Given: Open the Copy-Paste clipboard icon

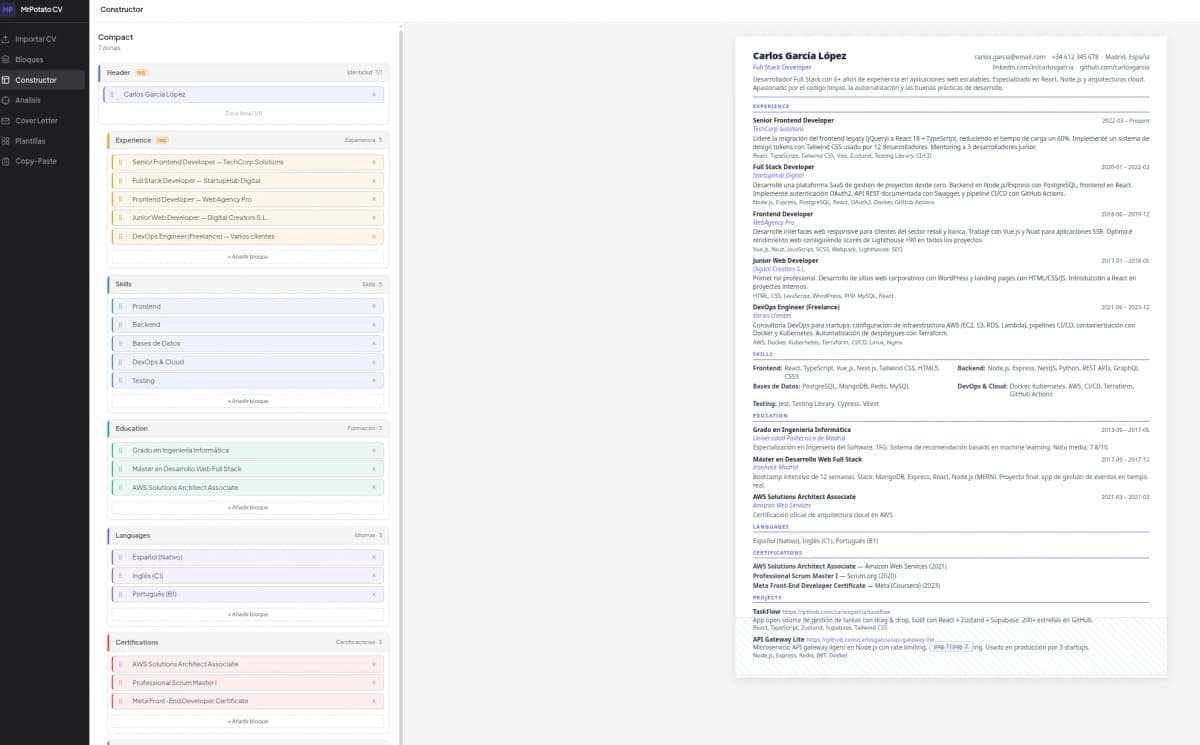Looking at the screenshot, I should 7,161.
